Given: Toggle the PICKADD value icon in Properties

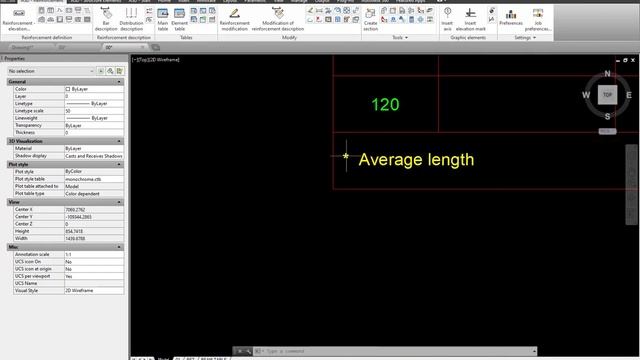Looking at the screenshot, I should (100, 71).
